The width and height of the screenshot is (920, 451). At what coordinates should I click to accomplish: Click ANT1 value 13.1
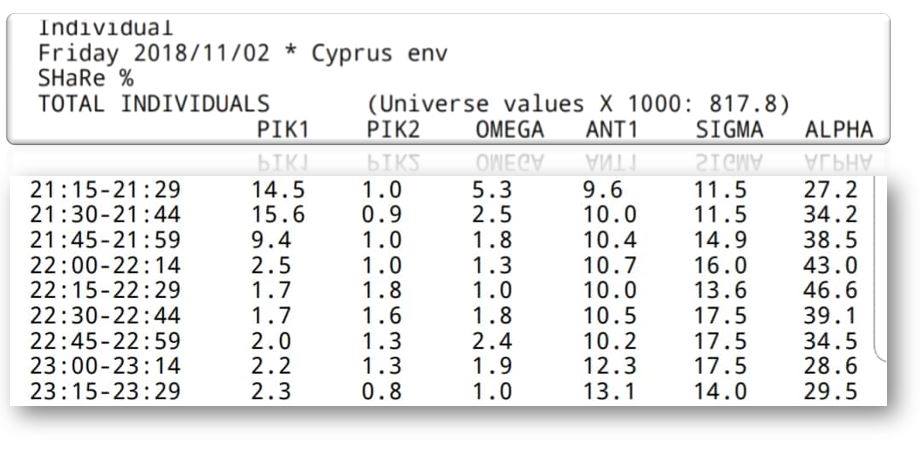610,392
